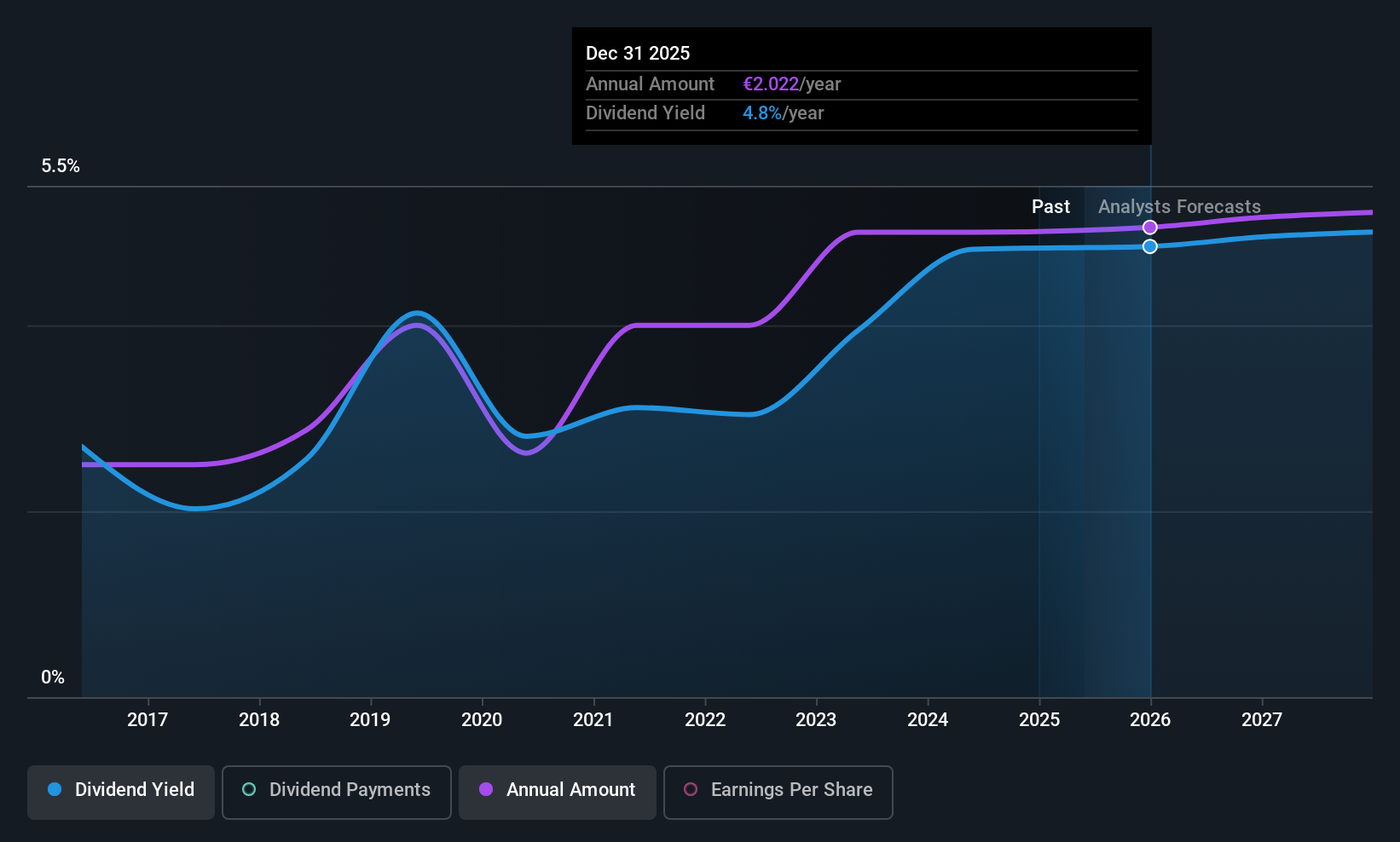The width and height of the screenshot is (1400, 842).
Task: Click the €2.022 annual amount in tooltip
Action: pyautogui.click(x=771, y=84)
